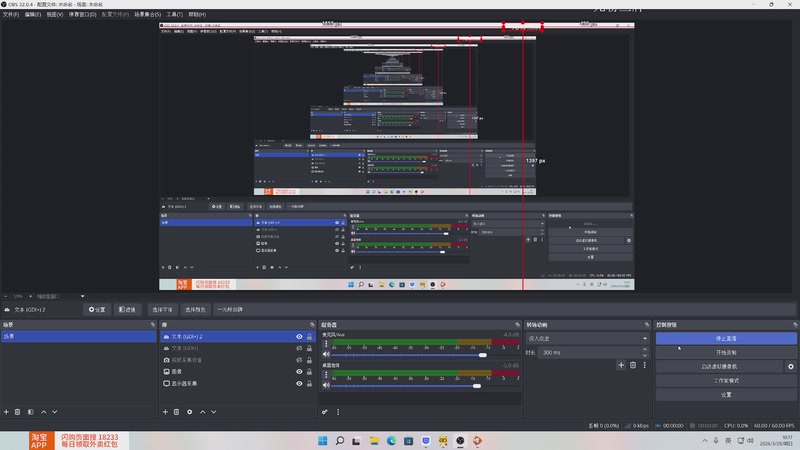Float the audio mixer dock panel
The height and width of the screenshot is (450, 800).
tap(517, 324)
